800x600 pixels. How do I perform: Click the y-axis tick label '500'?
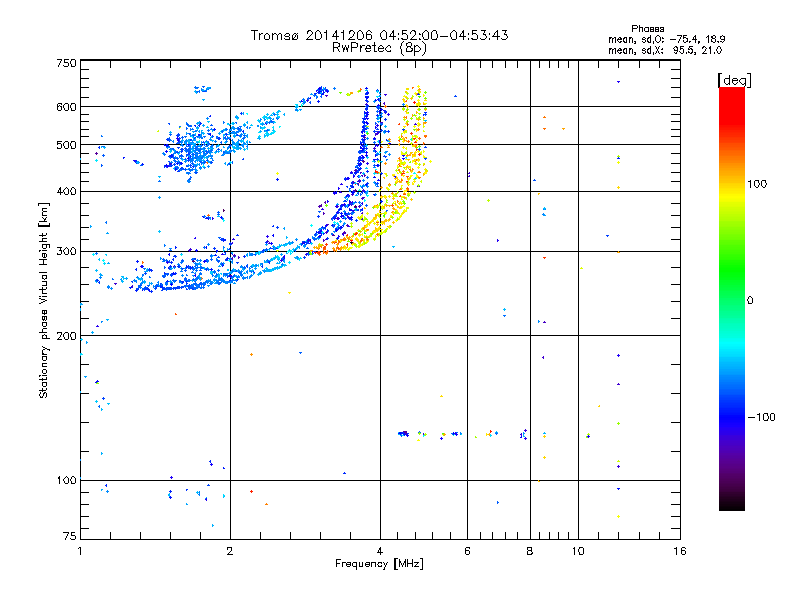[66, 145]
